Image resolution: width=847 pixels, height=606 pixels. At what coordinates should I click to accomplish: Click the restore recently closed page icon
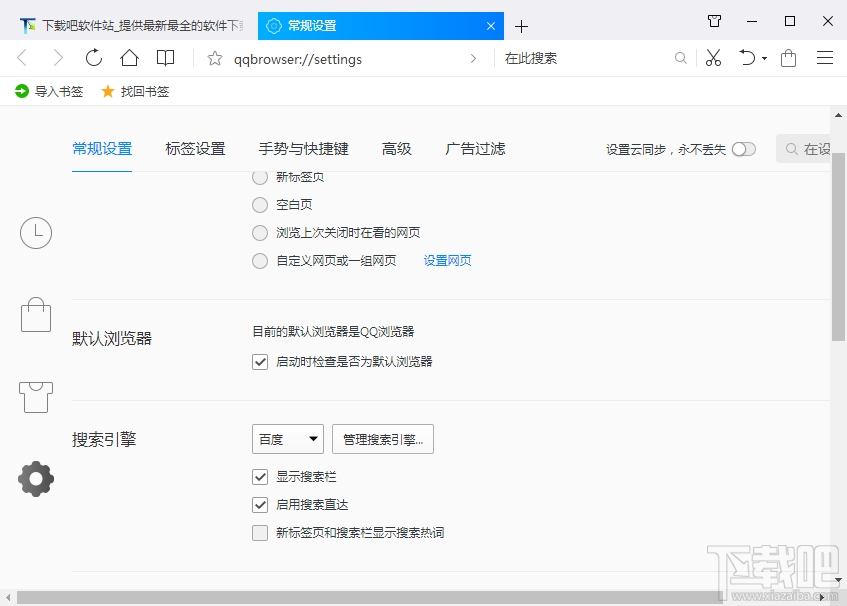(x=746, y=58)
